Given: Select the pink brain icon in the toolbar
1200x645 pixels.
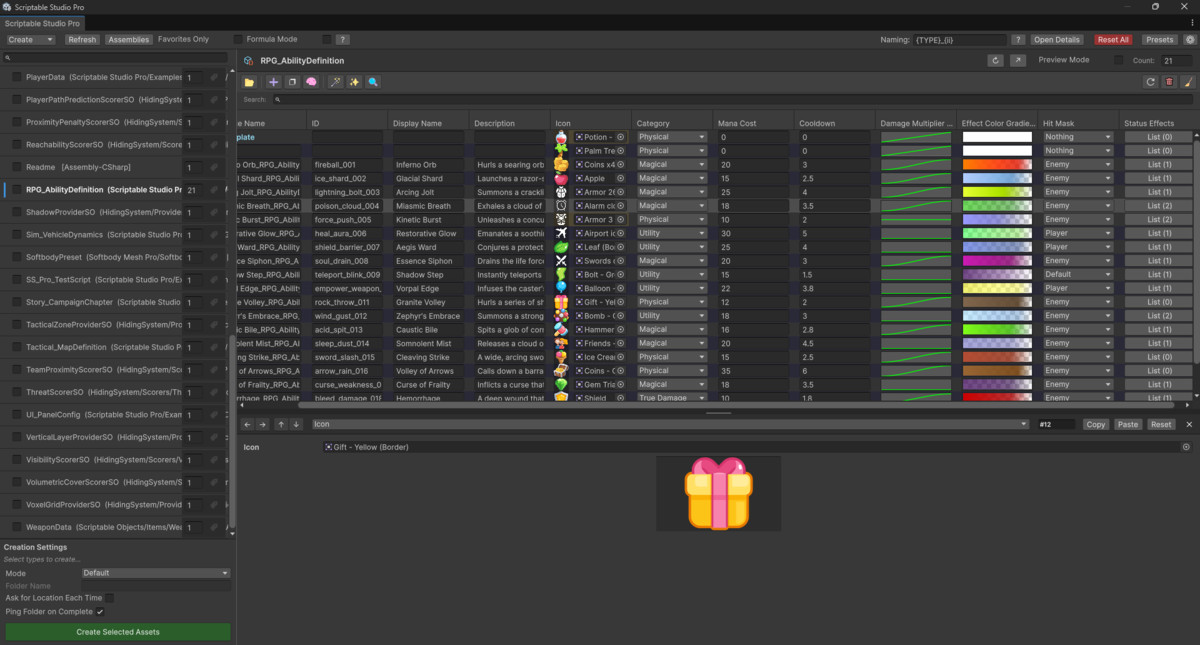Looking at the screenshot, I should pos(311,82).
